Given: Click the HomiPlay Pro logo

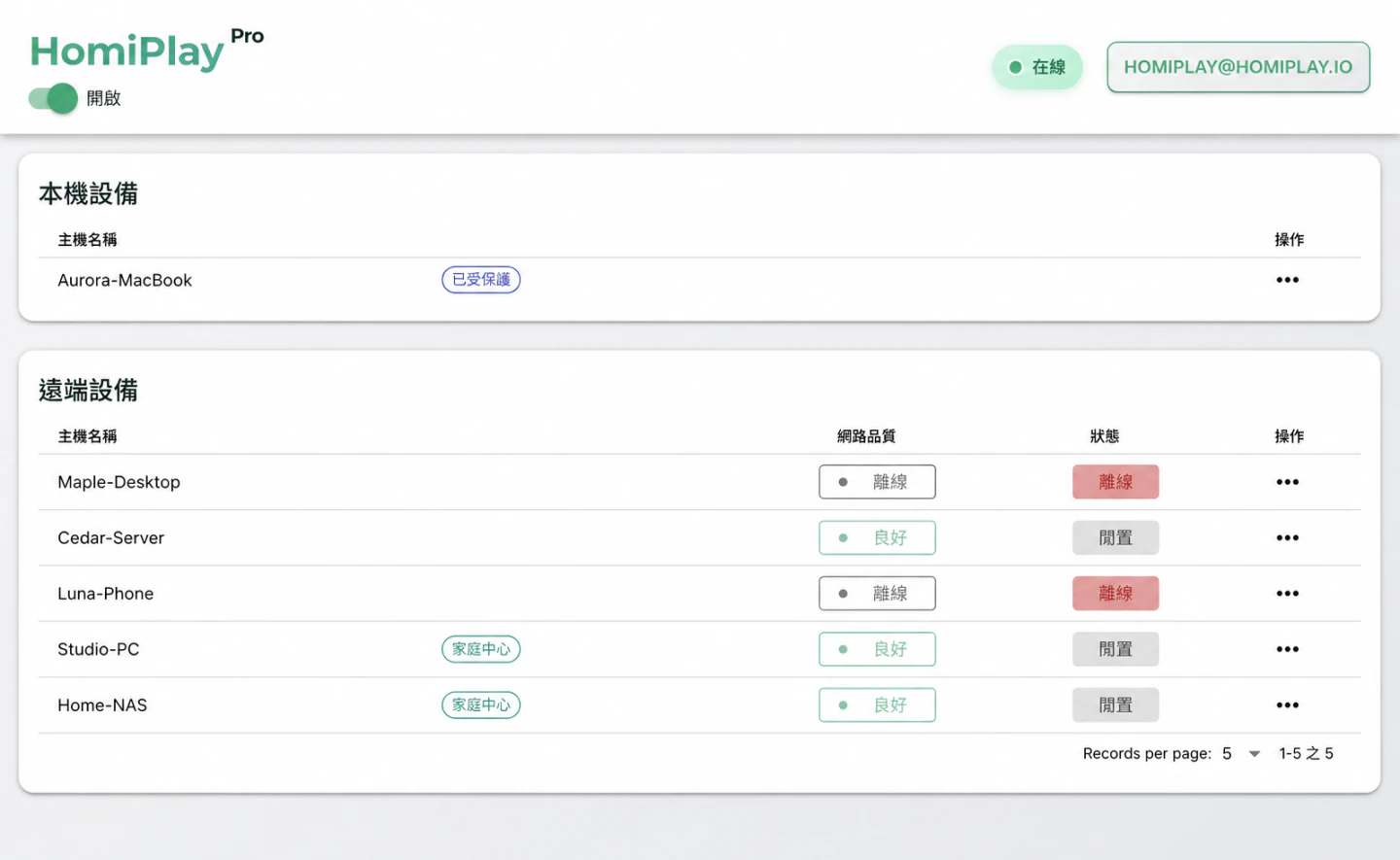Looking at the screenshot, I should click(x=147, y=49).
